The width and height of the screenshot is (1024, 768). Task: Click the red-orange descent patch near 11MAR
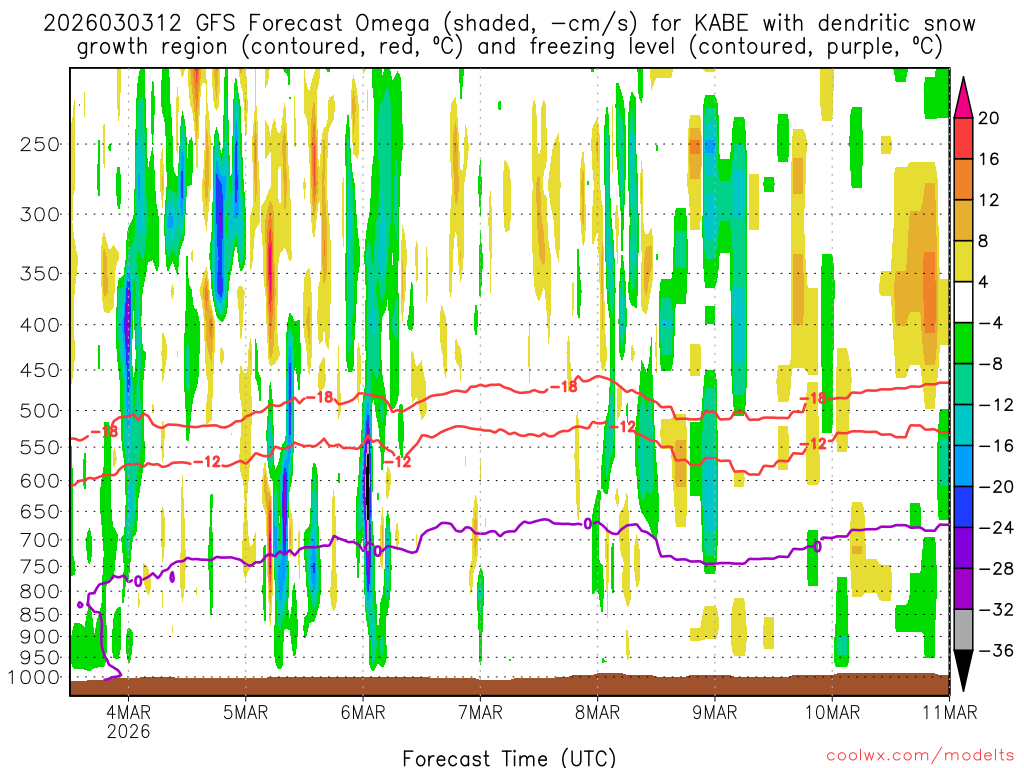click(x=929, y=291)
